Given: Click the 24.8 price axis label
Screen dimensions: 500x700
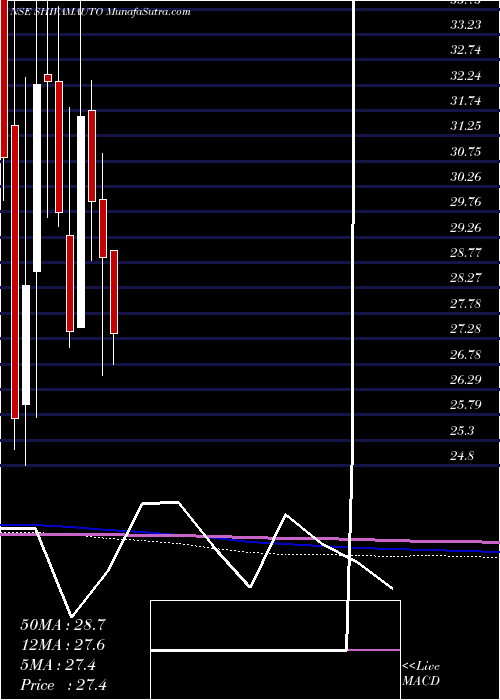Looking at the screenshot, I should pos(462,456).
